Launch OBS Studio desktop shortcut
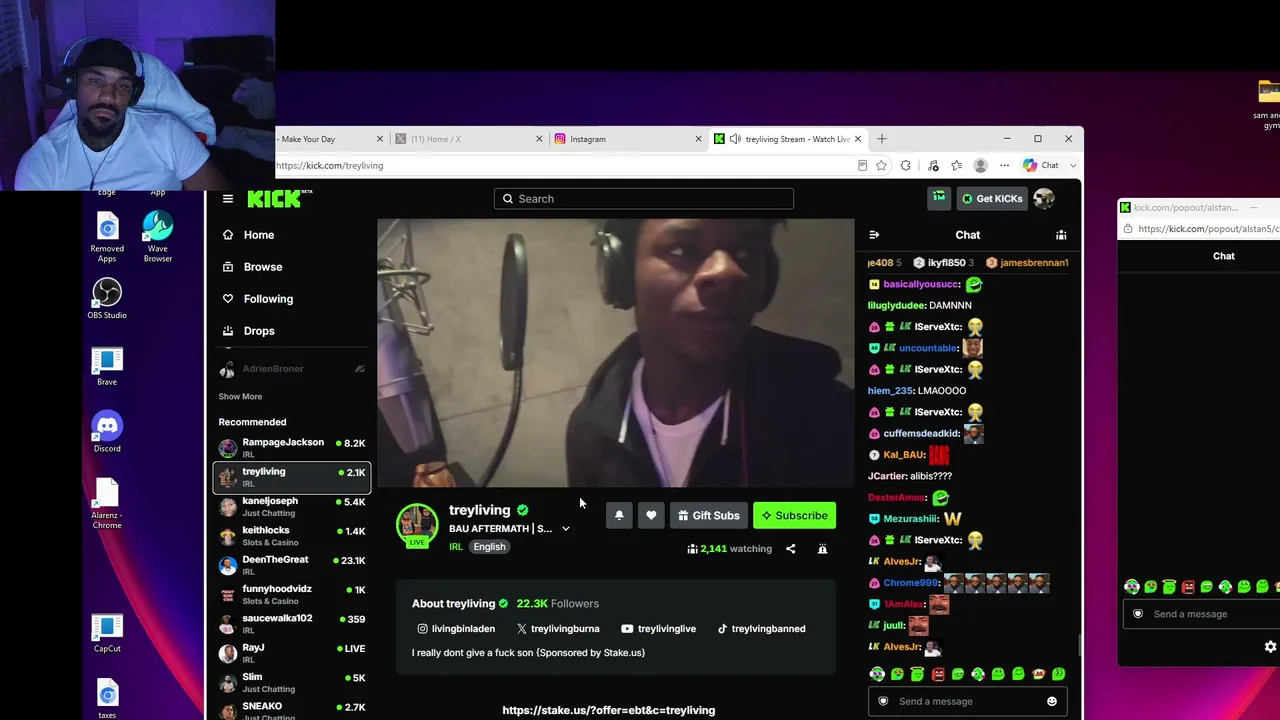 107,298
